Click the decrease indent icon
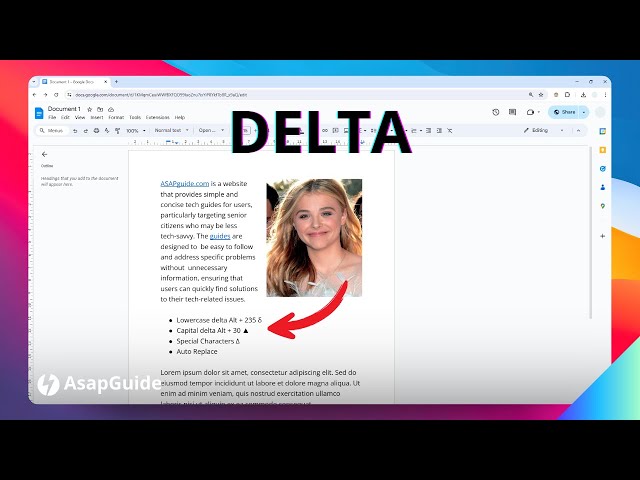Screen dimensions: 640x480 [428, 131]
